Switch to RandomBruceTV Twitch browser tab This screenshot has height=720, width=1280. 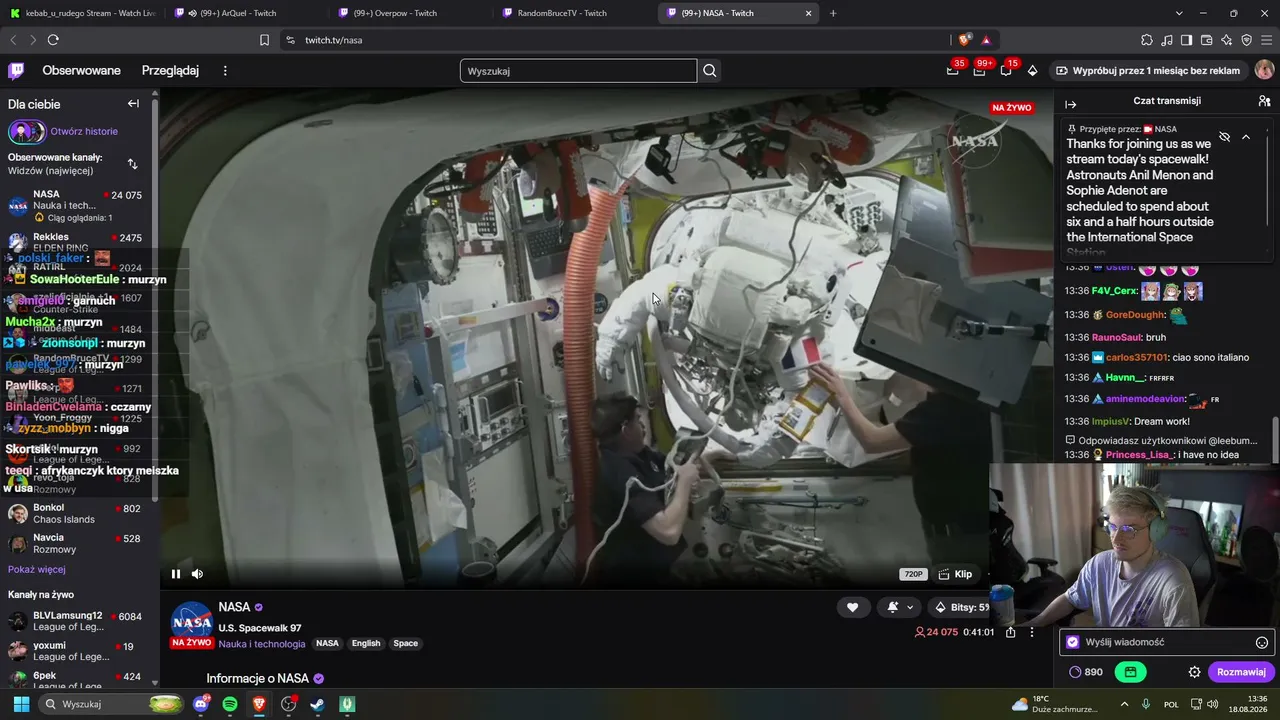(x=574, y=13)
